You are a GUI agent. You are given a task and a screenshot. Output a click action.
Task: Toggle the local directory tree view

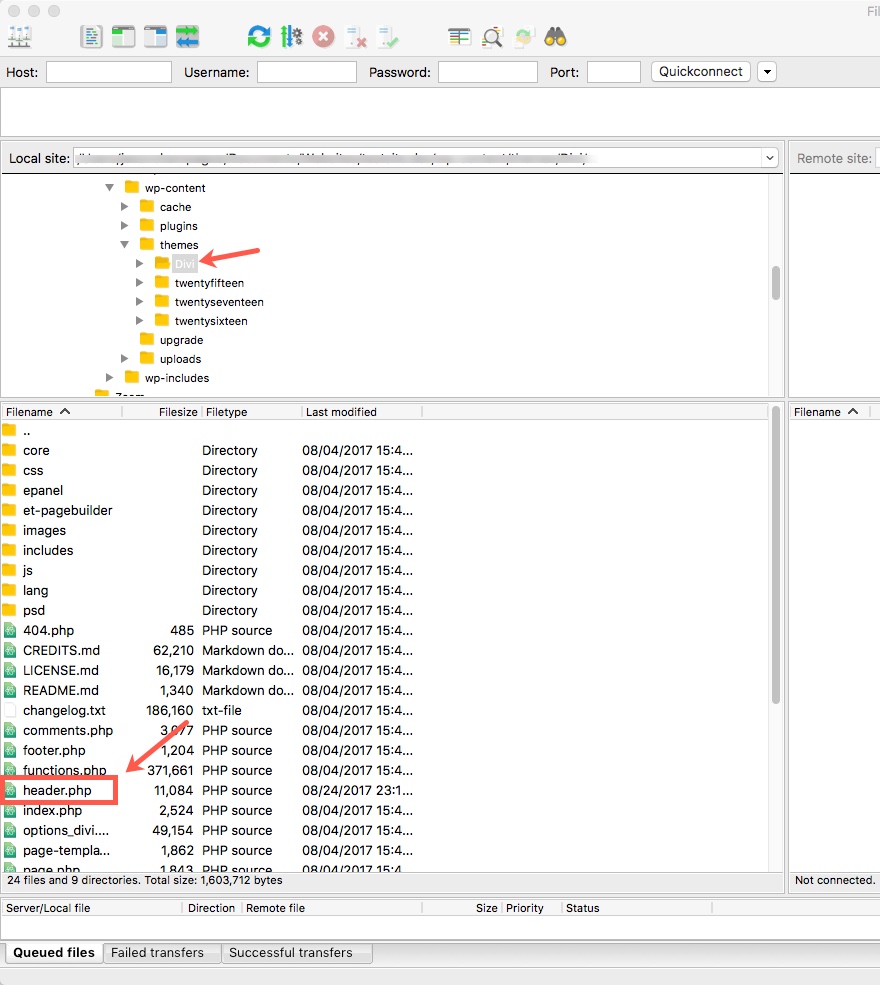click(x=123, y=37)
